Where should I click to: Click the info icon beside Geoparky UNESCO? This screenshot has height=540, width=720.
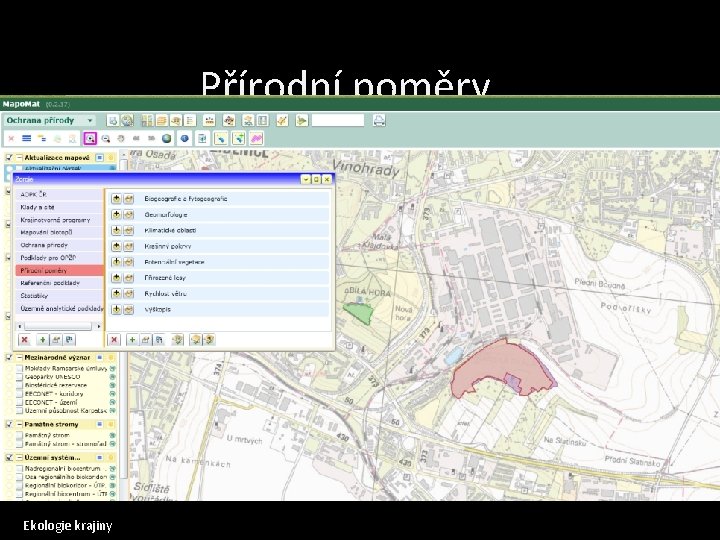pyautogui.click(x=112, y=377)
